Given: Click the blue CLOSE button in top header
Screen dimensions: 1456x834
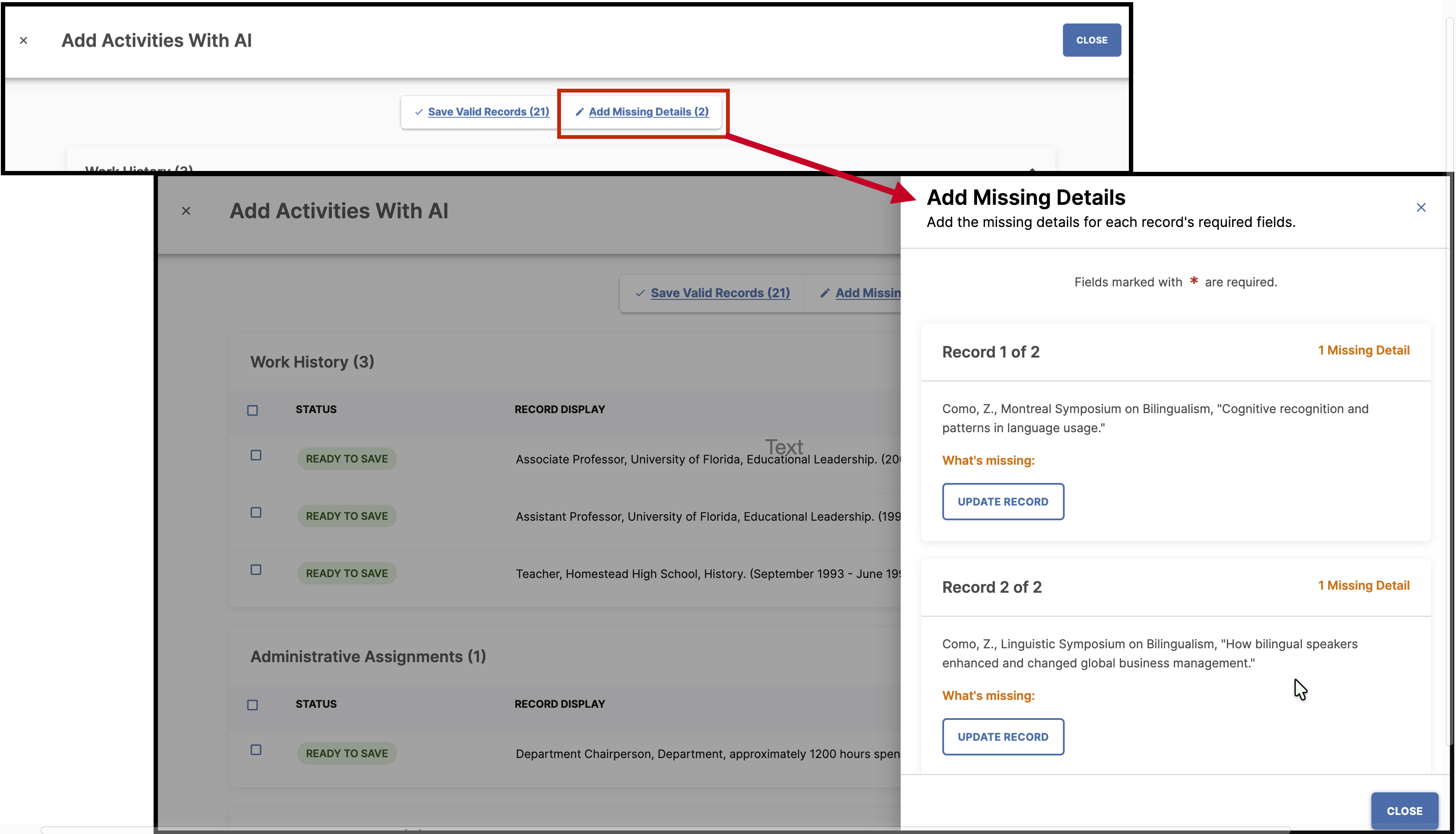Looking at the screenshot, I should [1091, 40].
